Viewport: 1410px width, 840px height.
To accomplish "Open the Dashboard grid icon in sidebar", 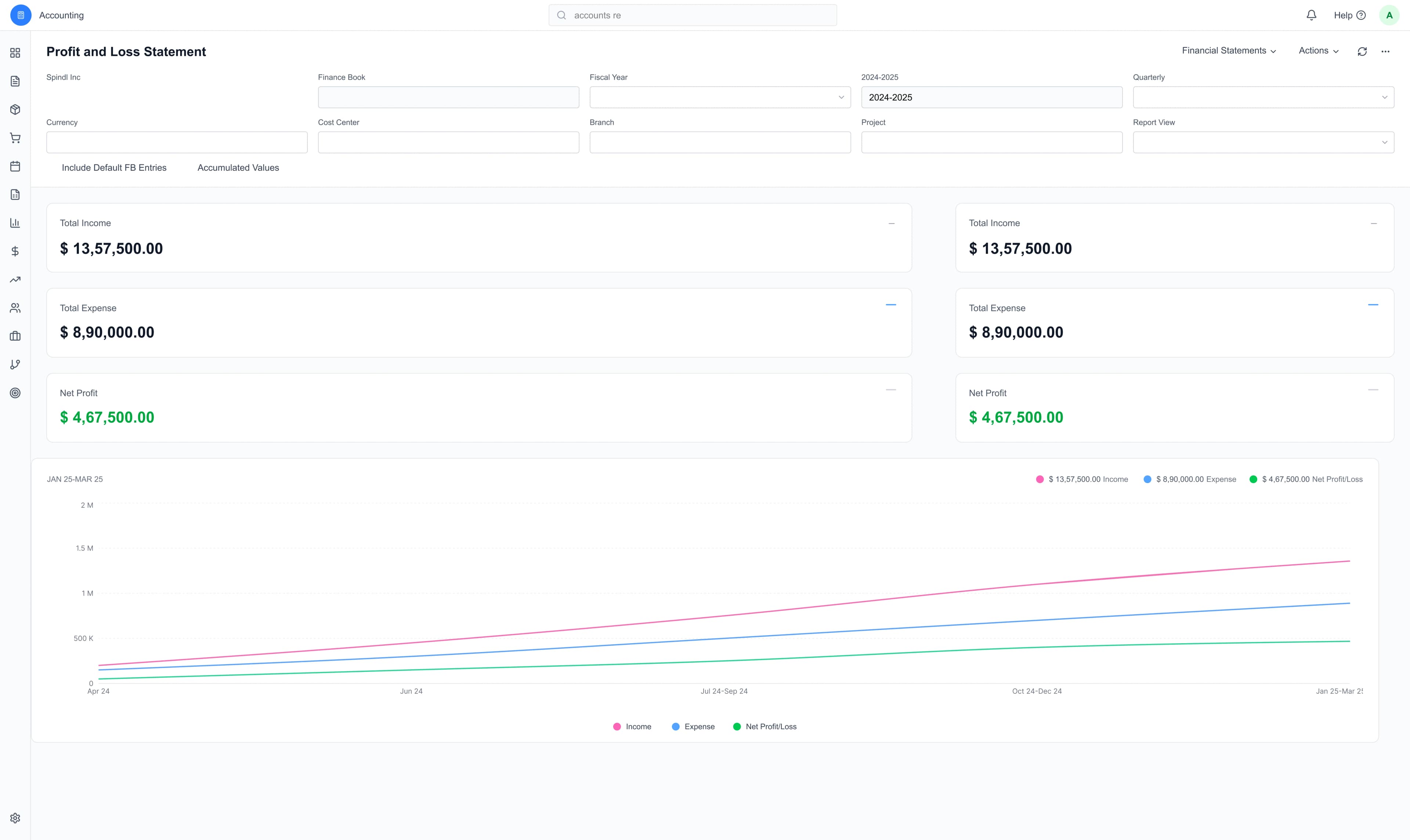I will (x=15, y=52).
